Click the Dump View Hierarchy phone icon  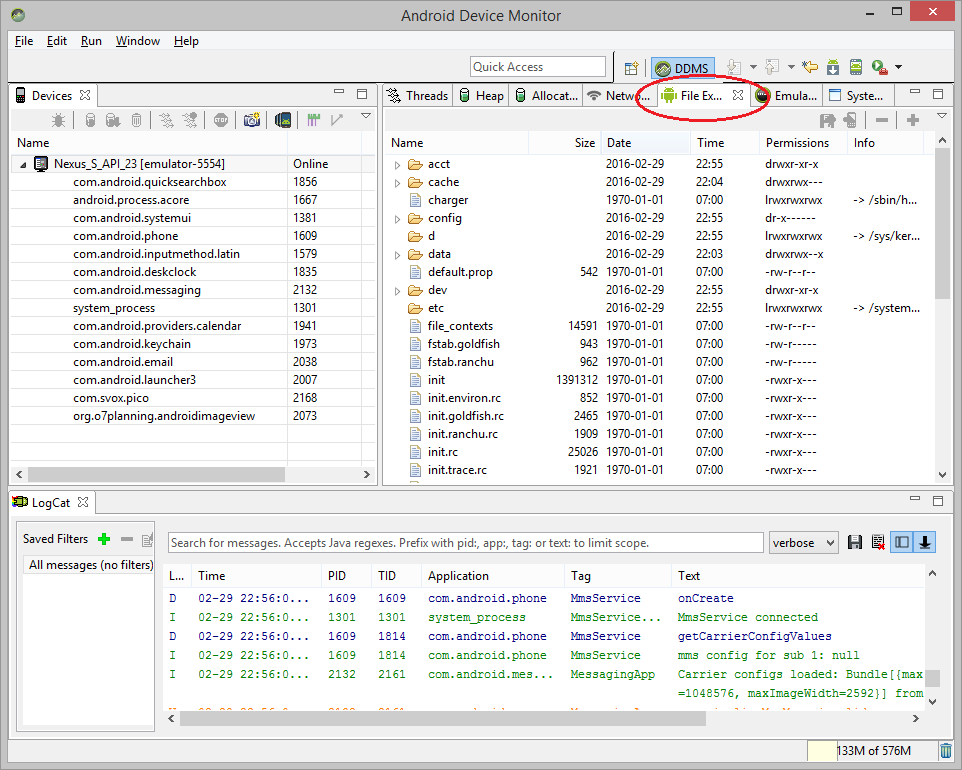point(283,120)
